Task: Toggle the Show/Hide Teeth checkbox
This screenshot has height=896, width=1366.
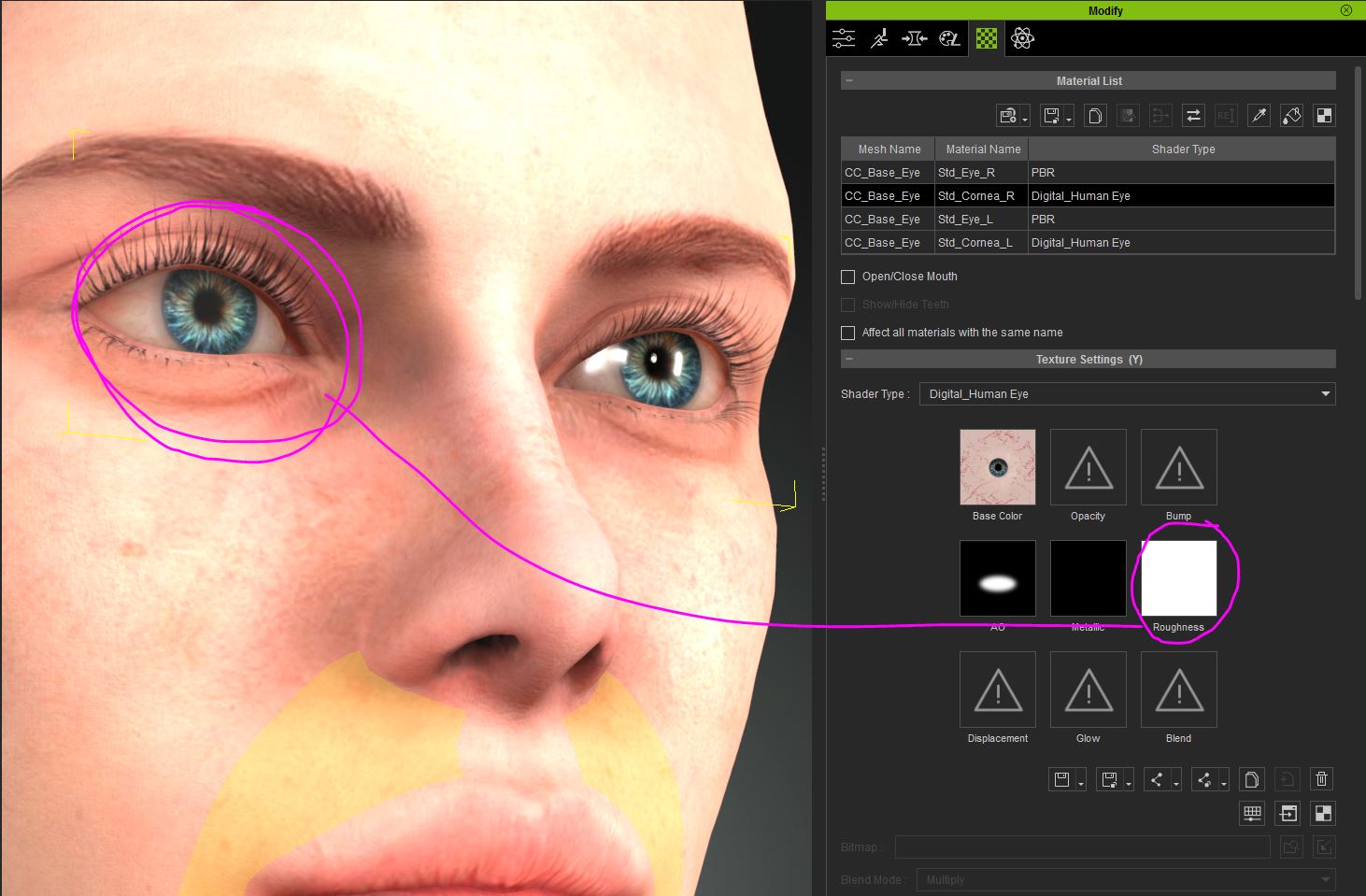Action: 848,305
